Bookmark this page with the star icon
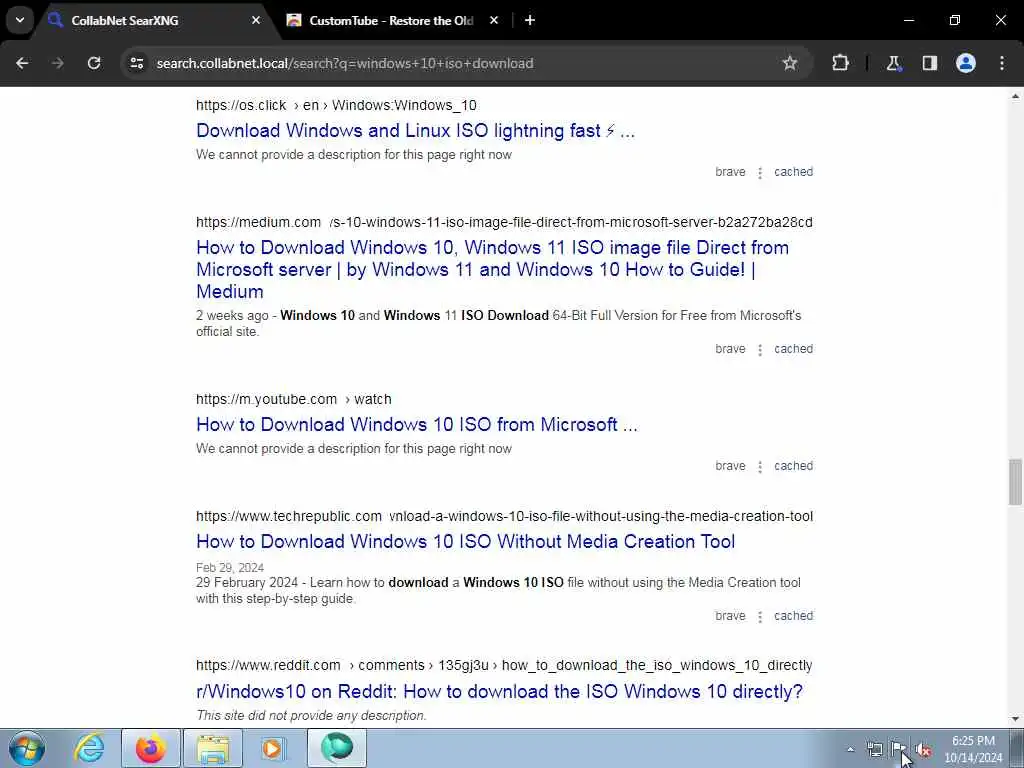1024x768 pixels. [x=790, y=63]
